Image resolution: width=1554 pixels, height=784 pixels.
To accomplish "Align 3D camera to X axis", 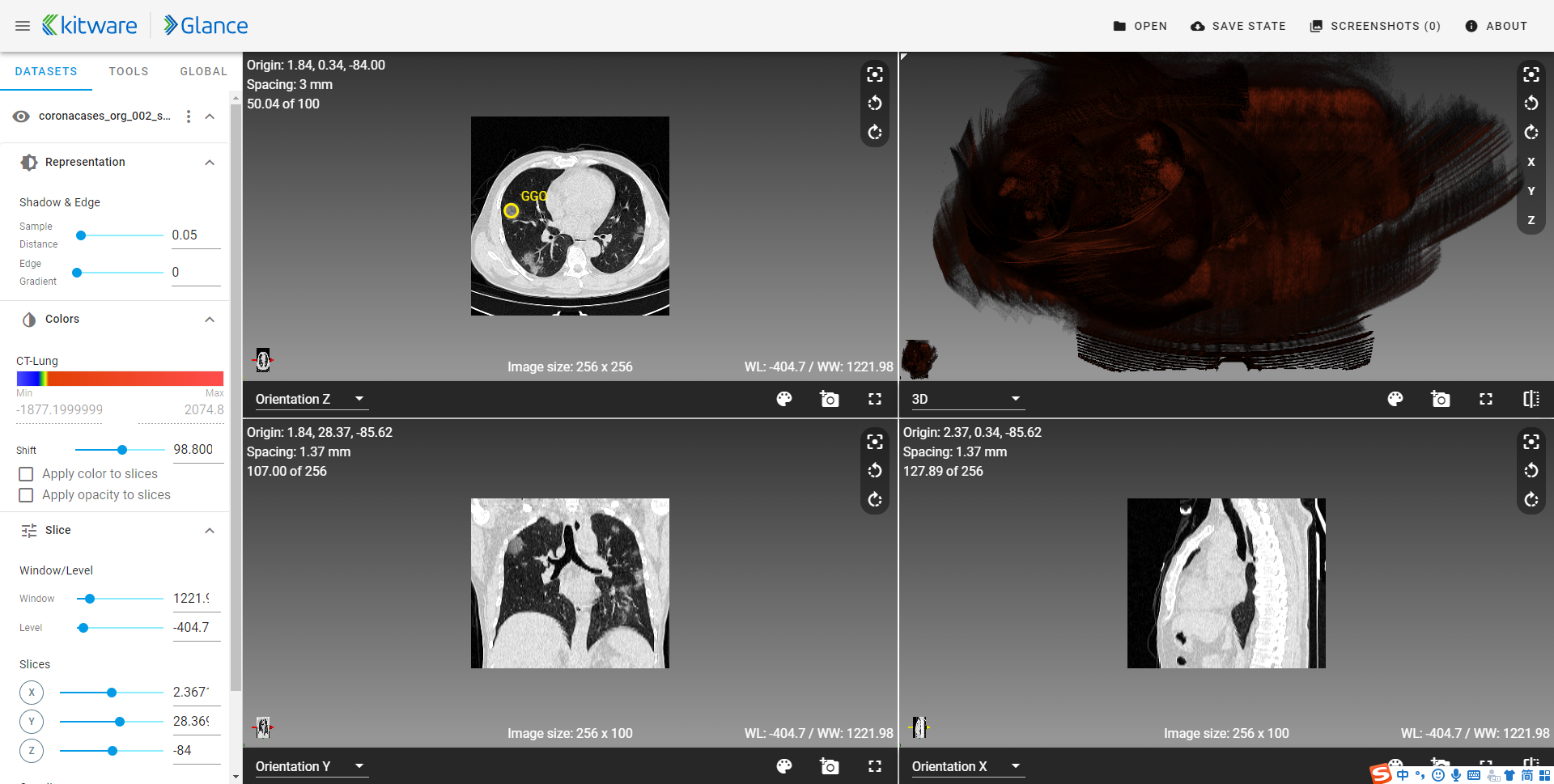I will [1531, 162].
